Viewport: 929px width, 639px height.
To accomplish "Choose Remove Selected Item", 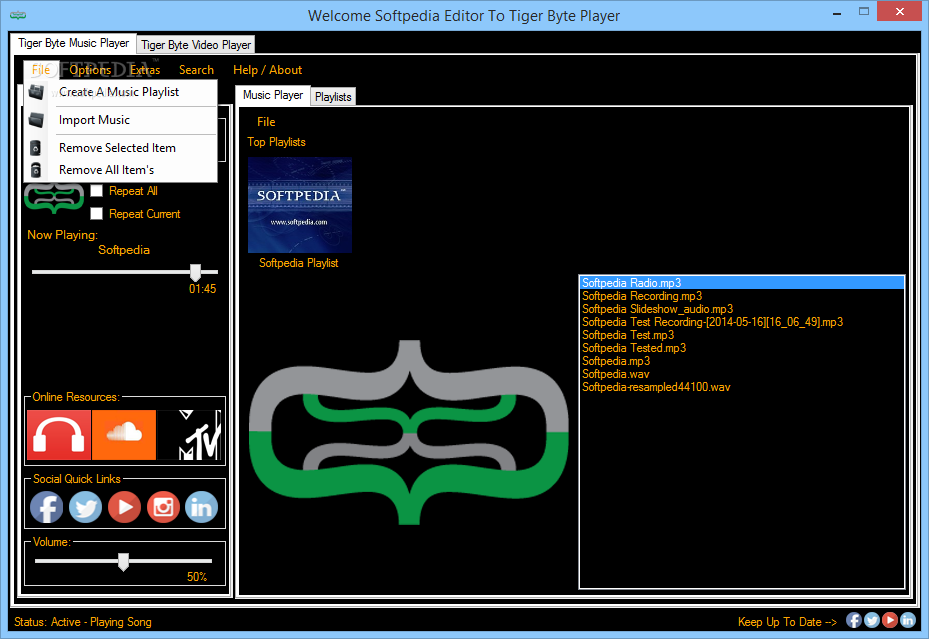I will 120,147.
